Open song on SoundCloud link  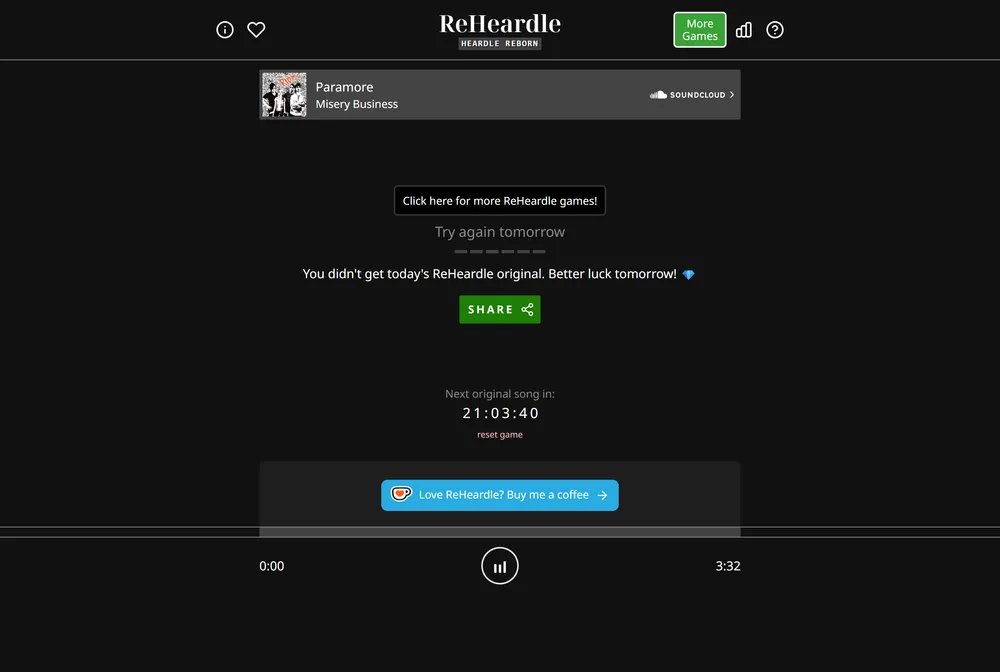click(692, 95)
